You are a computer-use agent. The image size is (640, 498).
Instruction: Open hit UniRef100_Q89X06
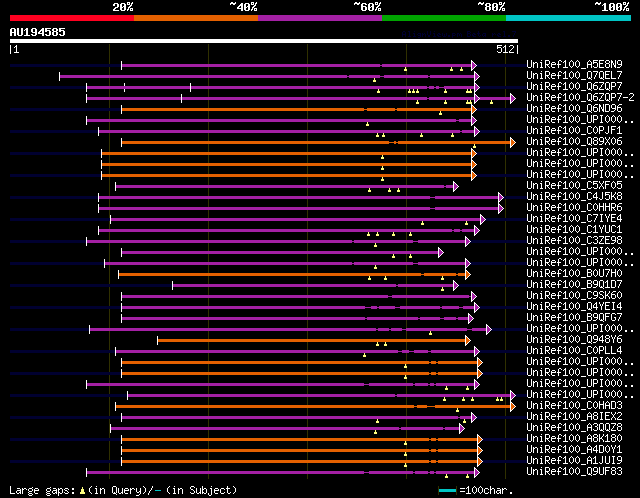(x=574, y=142)
